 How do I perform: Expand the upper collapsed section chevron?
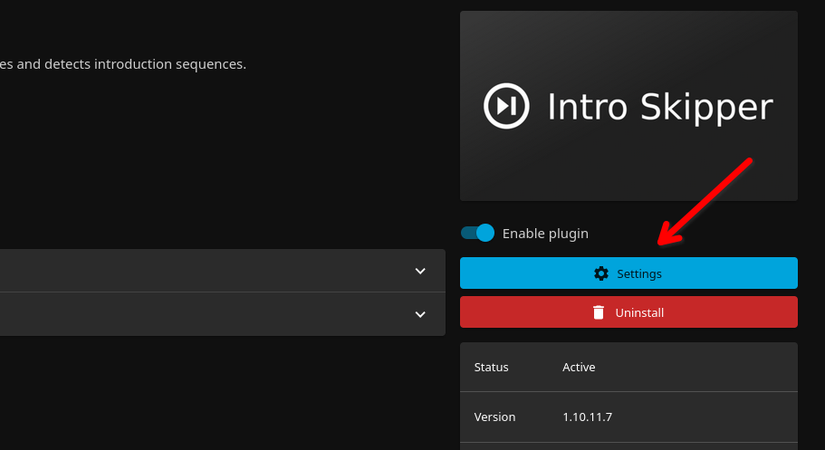tap(420, 271)
